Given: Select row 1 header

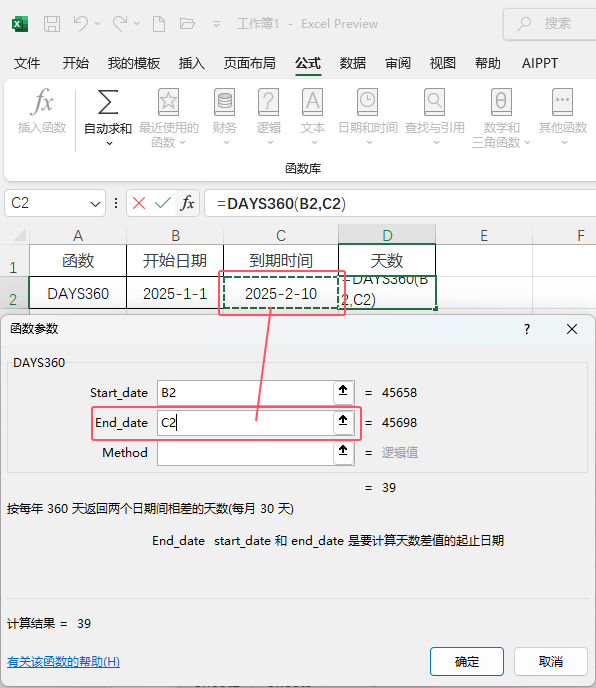Looking at the screenshot, I should [14, 261].
